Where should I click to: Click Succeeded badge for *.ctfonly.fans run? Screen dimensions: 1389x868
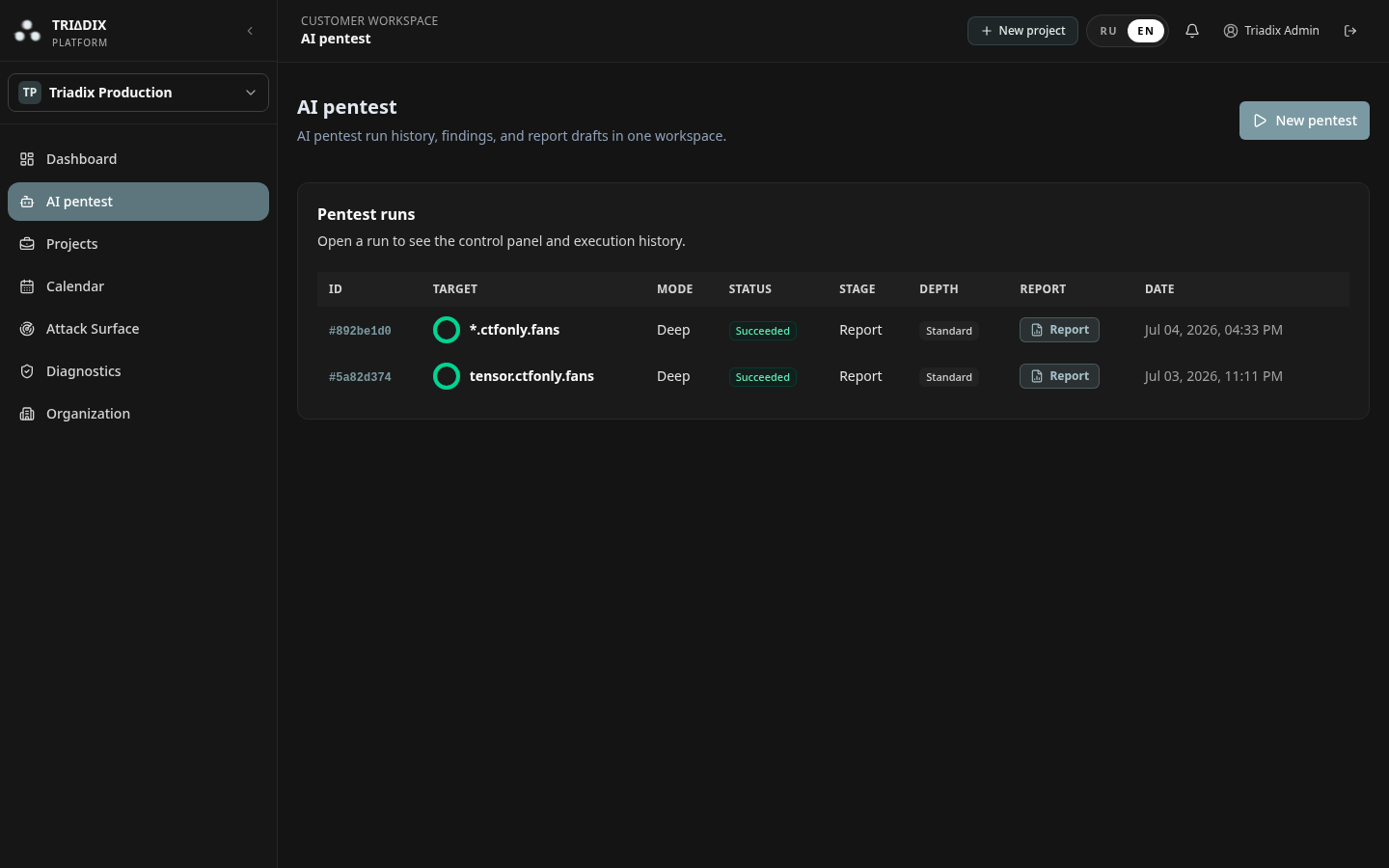click(762, 331)
